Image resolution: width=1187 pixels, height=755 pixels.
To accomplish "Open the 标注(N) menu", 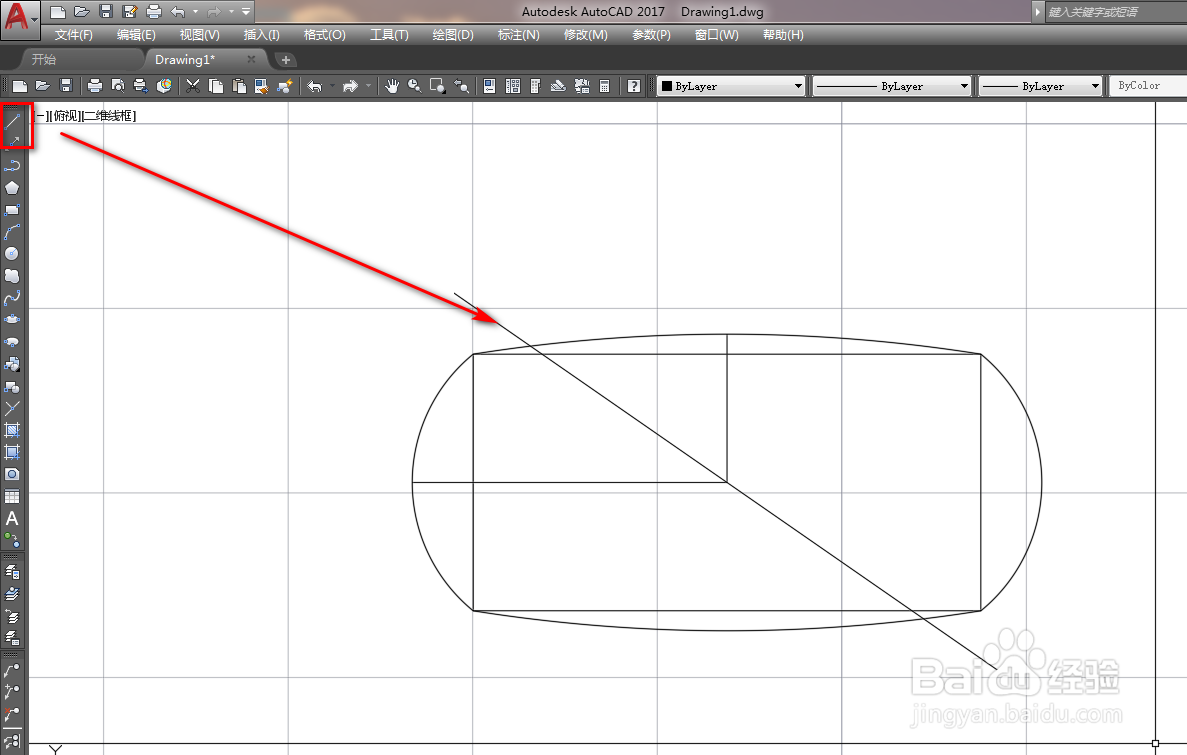I will tap(519, 35).
